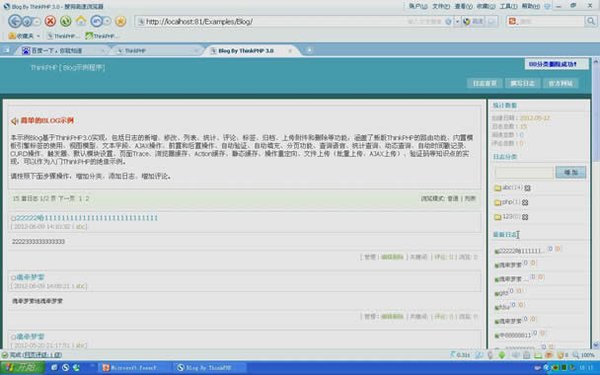Delete the 123 category with its X icon
This screenshot has width=600, height=375.
pos(525,217)
